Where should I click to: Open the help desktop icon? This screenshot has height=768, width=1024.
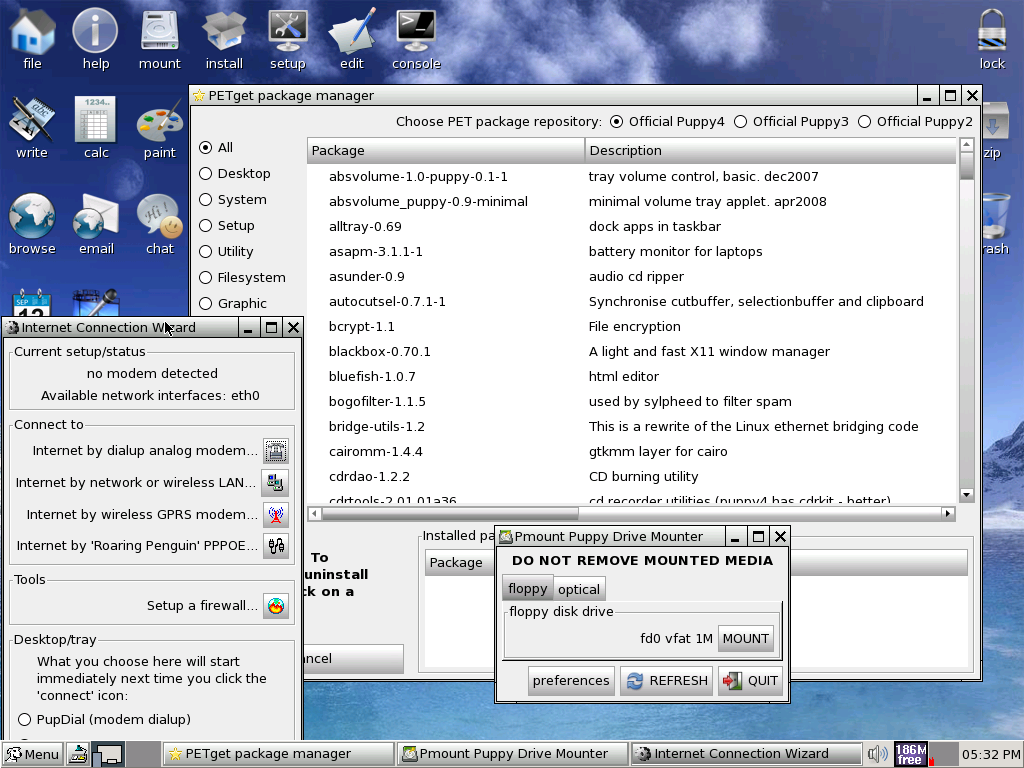[x=95, y=39]
